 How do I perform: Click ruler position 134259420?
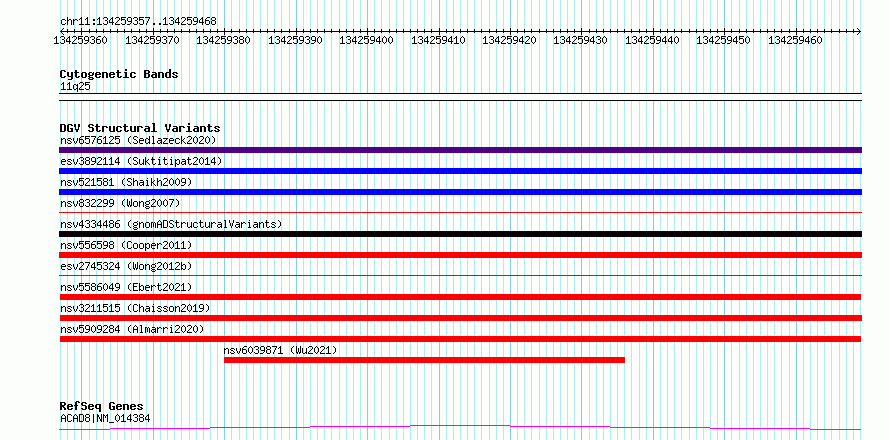point(509,40)
